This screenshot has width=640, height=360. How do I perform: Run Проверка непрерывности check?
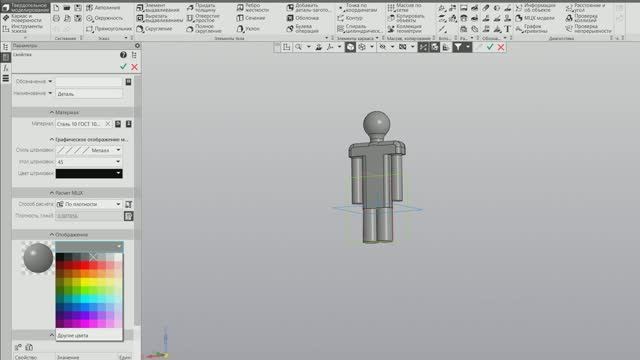pyautogui.click(x=589, y=29)
